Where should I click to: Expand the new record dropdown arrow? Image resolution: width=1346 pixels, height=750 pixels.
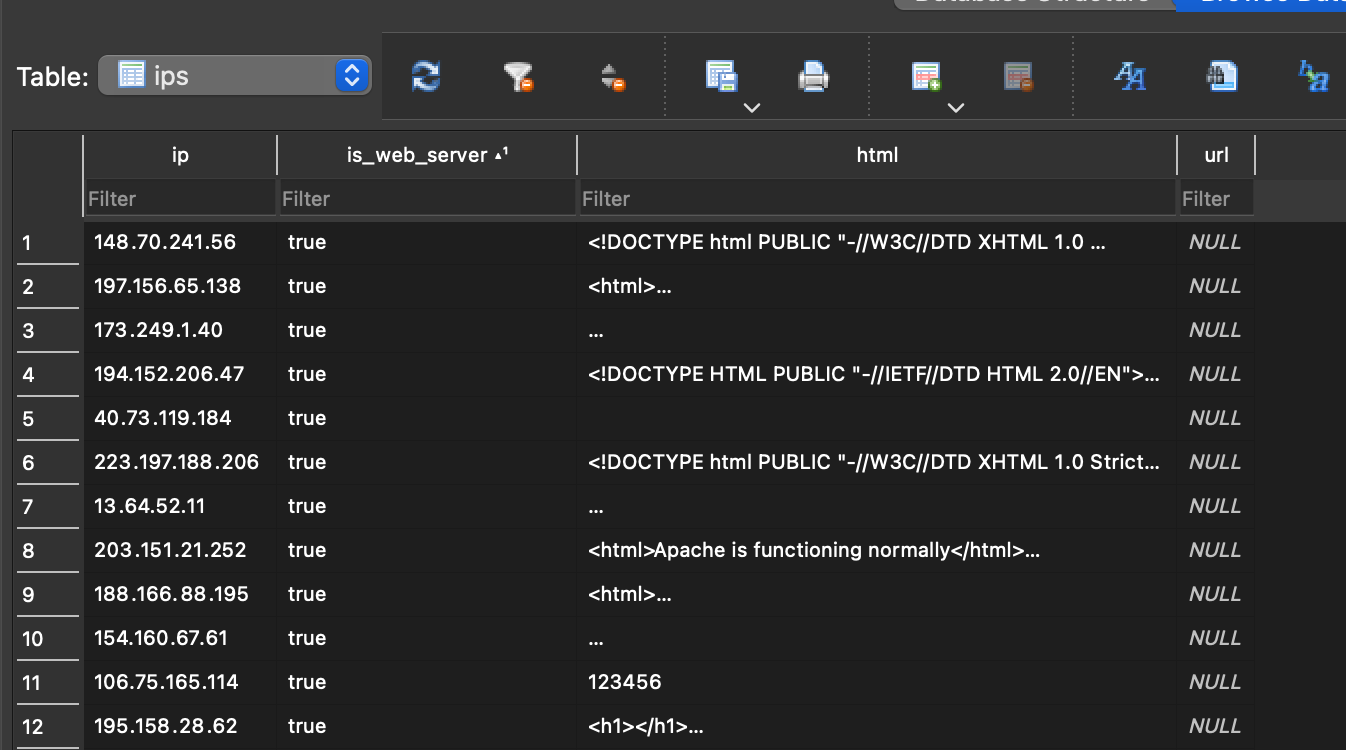pos(955,107)
